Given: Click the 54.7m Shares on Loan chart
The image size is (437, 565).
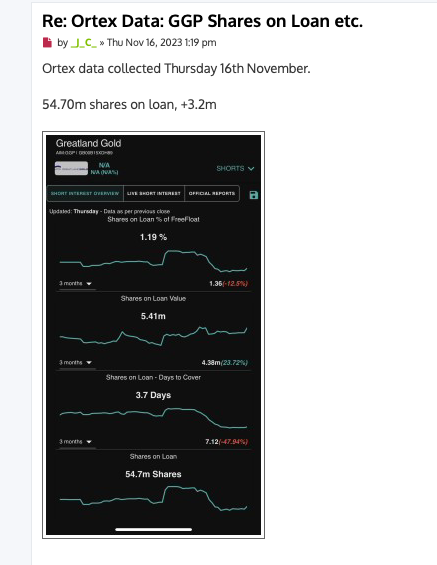Looking at the screenshot, I should (x=153, y=498).
